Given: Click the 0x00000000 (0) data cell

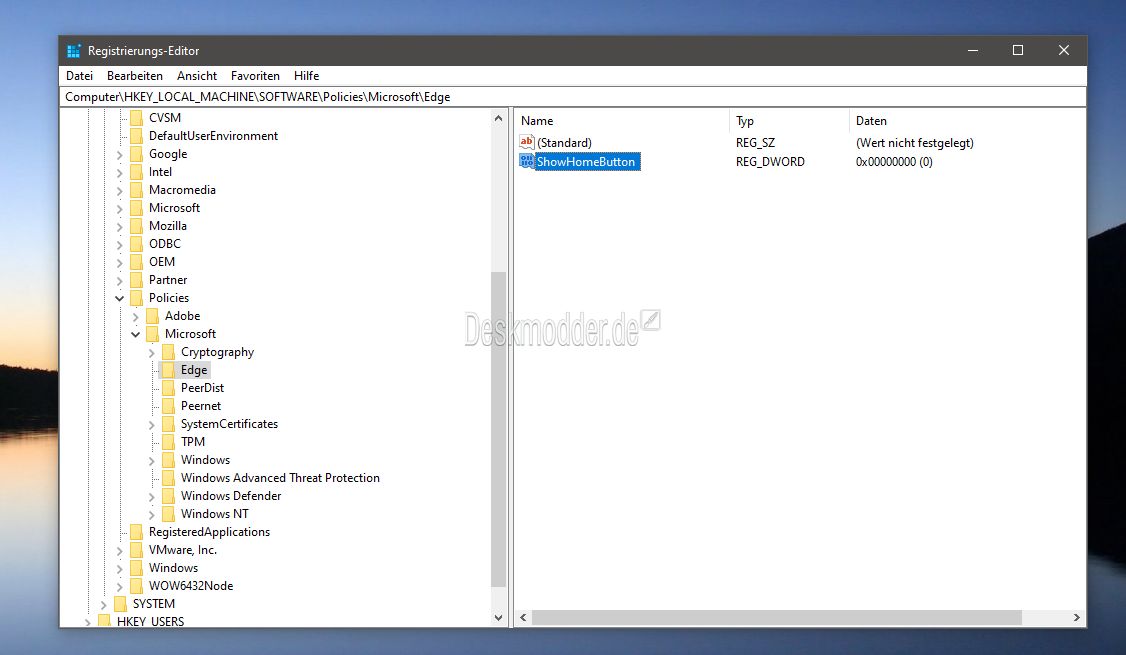Looking at the screenshot, I should pyautogui.click(x=894, y=162).
